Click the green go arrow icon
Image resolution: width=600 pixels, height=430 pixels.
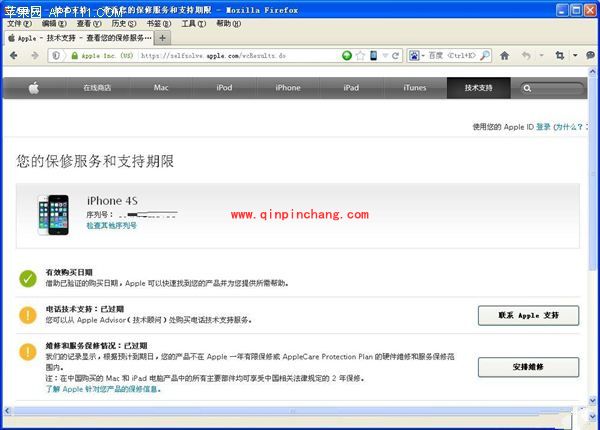click(347, 56)
